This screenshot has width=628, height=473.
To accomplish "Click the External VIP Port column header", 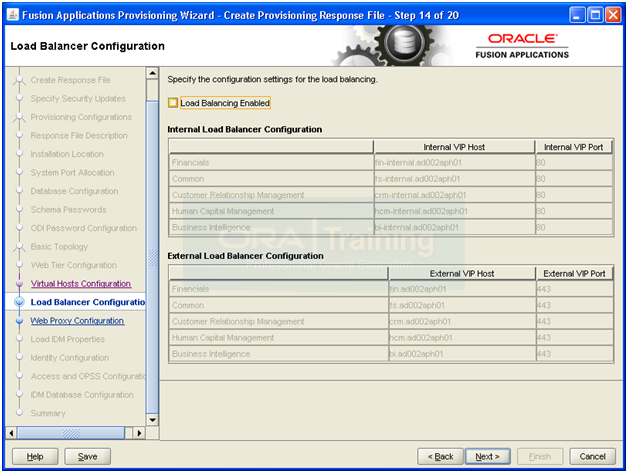I will 574,274.
